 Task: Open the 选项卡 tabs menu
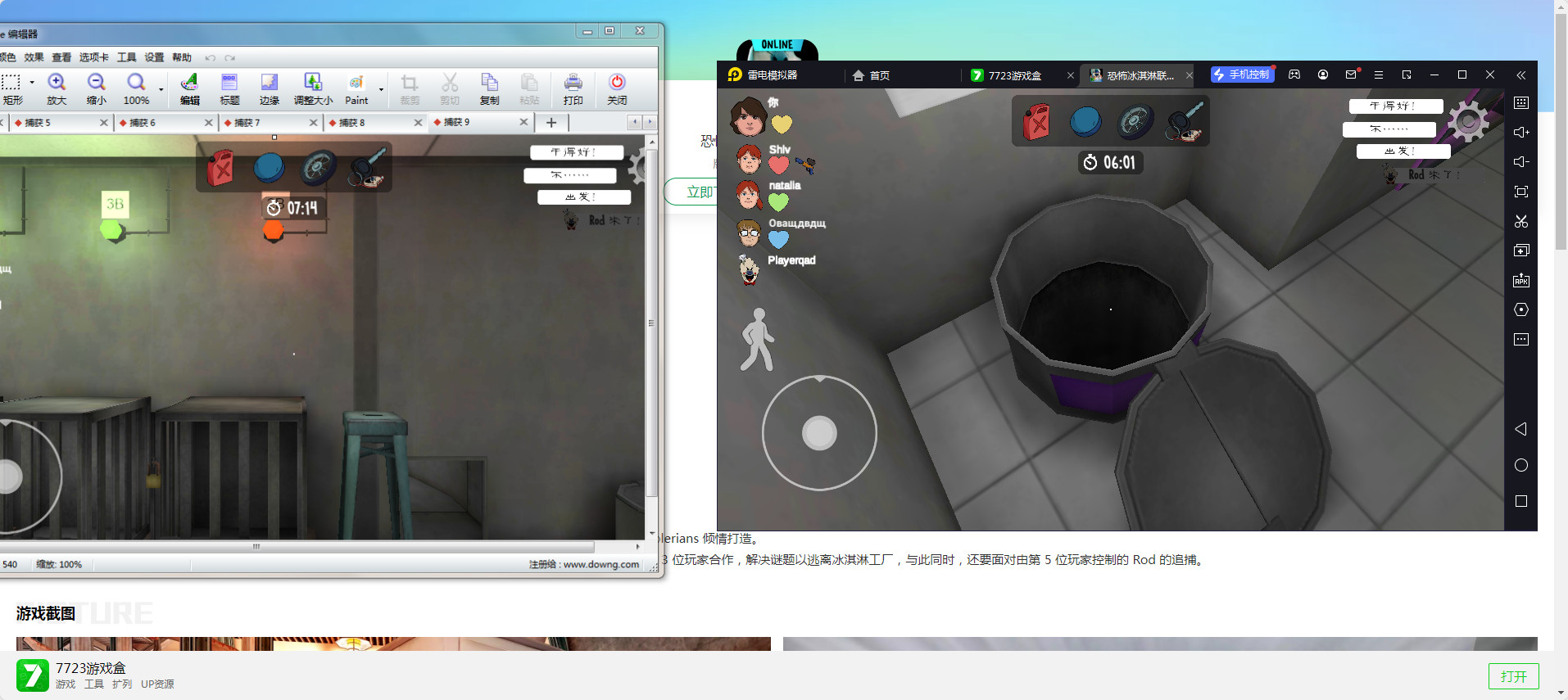tap(93, 57)
